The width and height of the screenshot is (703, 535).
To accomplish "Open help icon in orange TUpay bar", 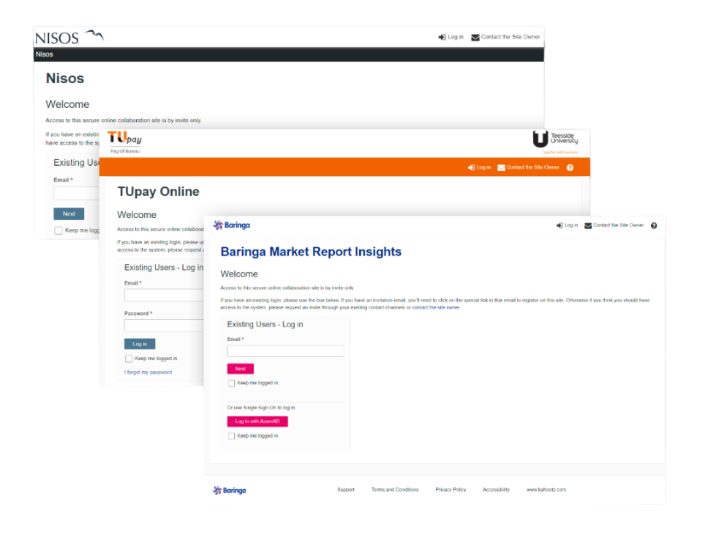I will (570, 167).
